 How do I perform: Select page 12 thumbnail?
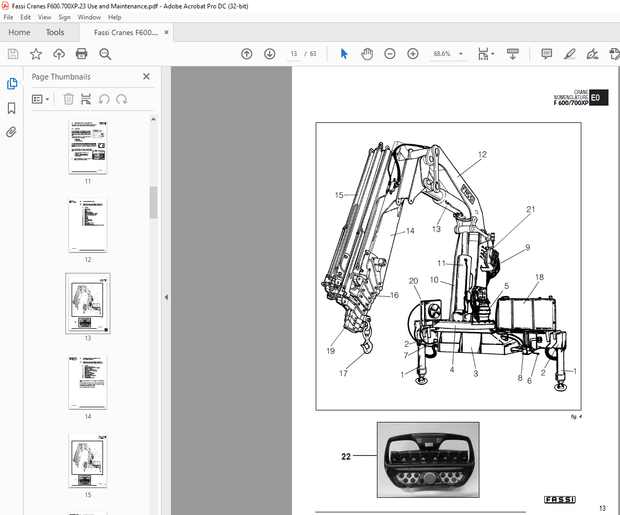click(88, 225)
